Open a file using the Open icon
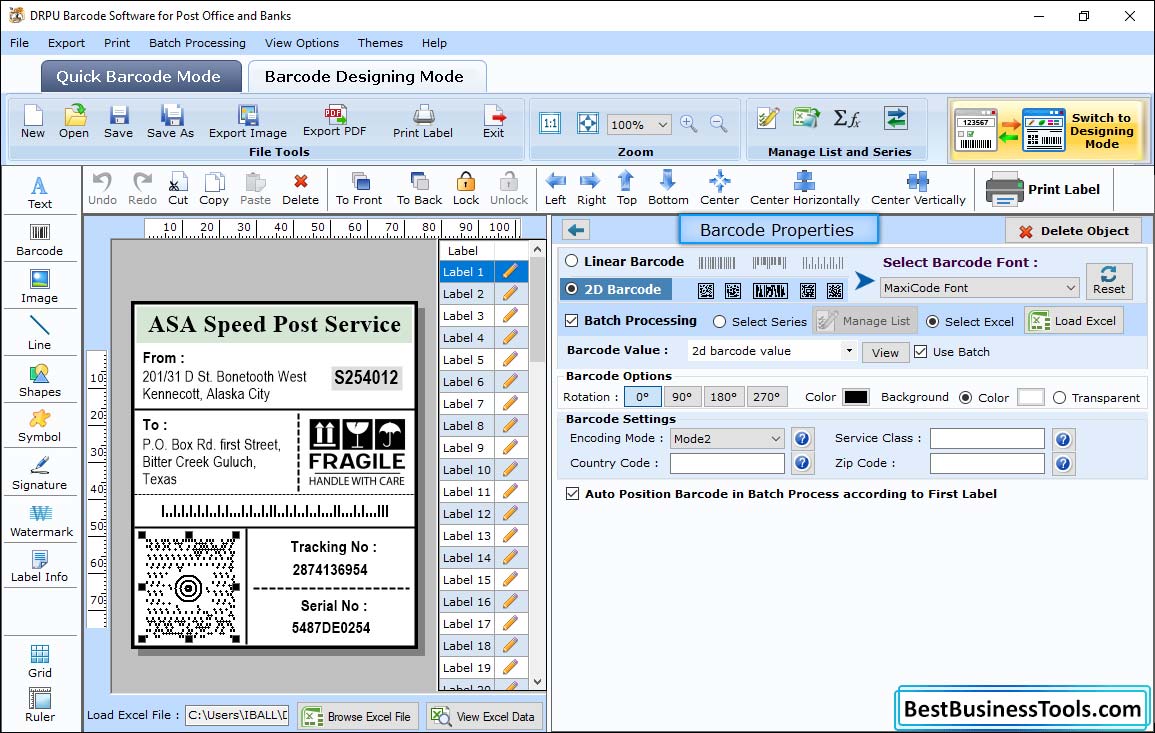 pyautogui.click(x=74, y=122)
